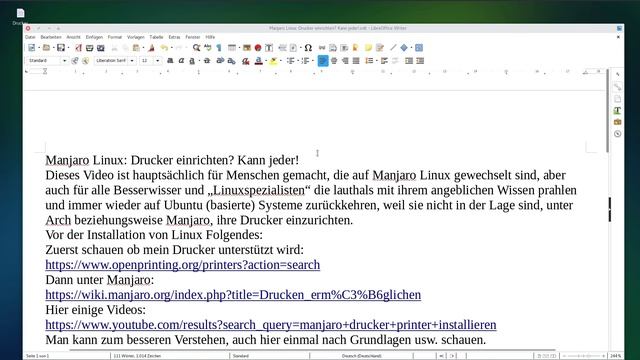Toggle track changes recording icon

tap(380, 48)
